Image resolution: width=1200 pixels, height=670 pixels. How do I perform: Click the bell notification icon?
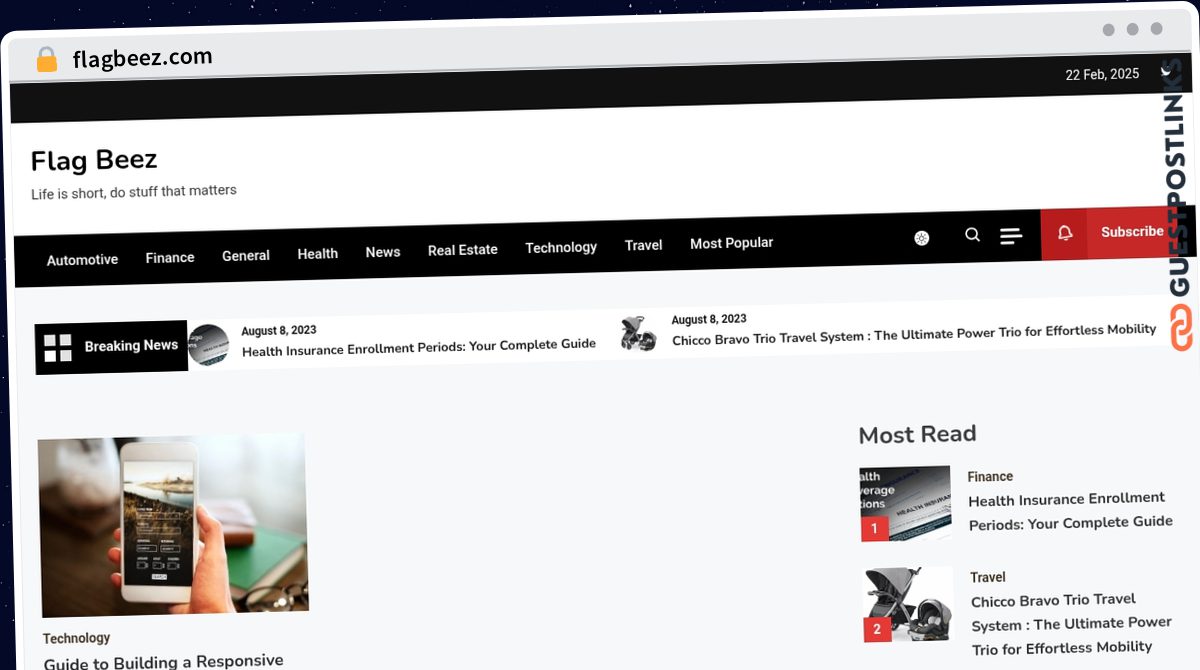[1065, 233]
